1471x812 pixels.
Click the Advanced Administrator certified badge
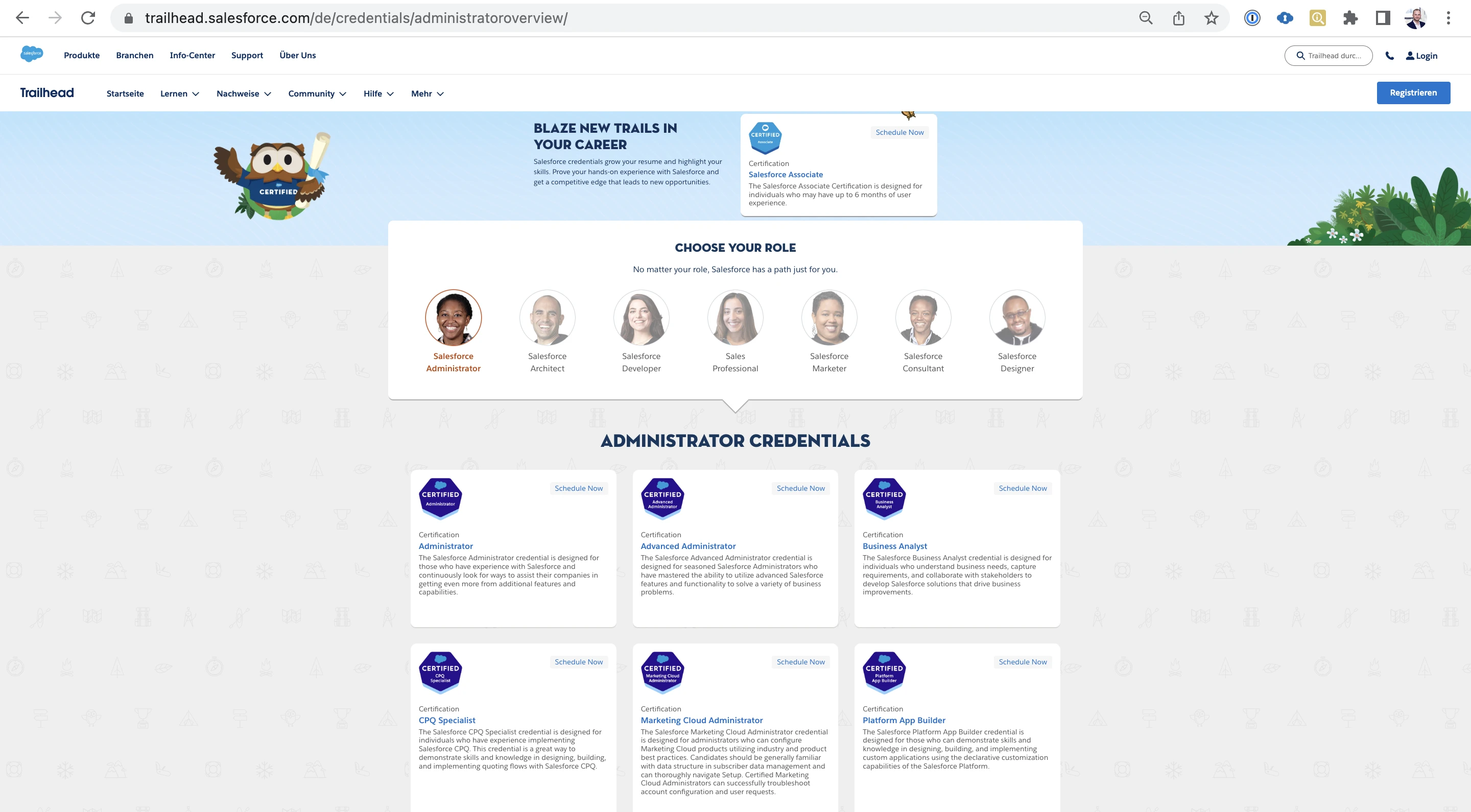662,498
